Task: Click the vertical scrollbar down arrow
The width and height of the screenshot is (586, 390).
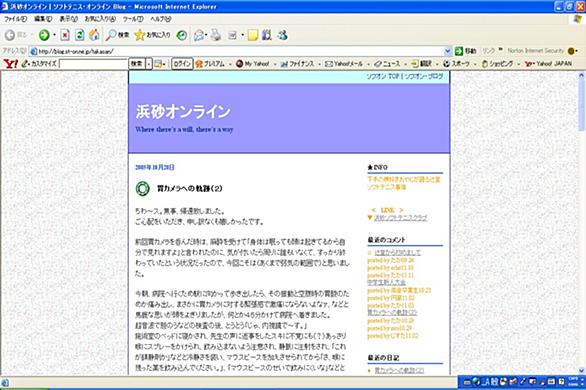Action: pos(581,371)
